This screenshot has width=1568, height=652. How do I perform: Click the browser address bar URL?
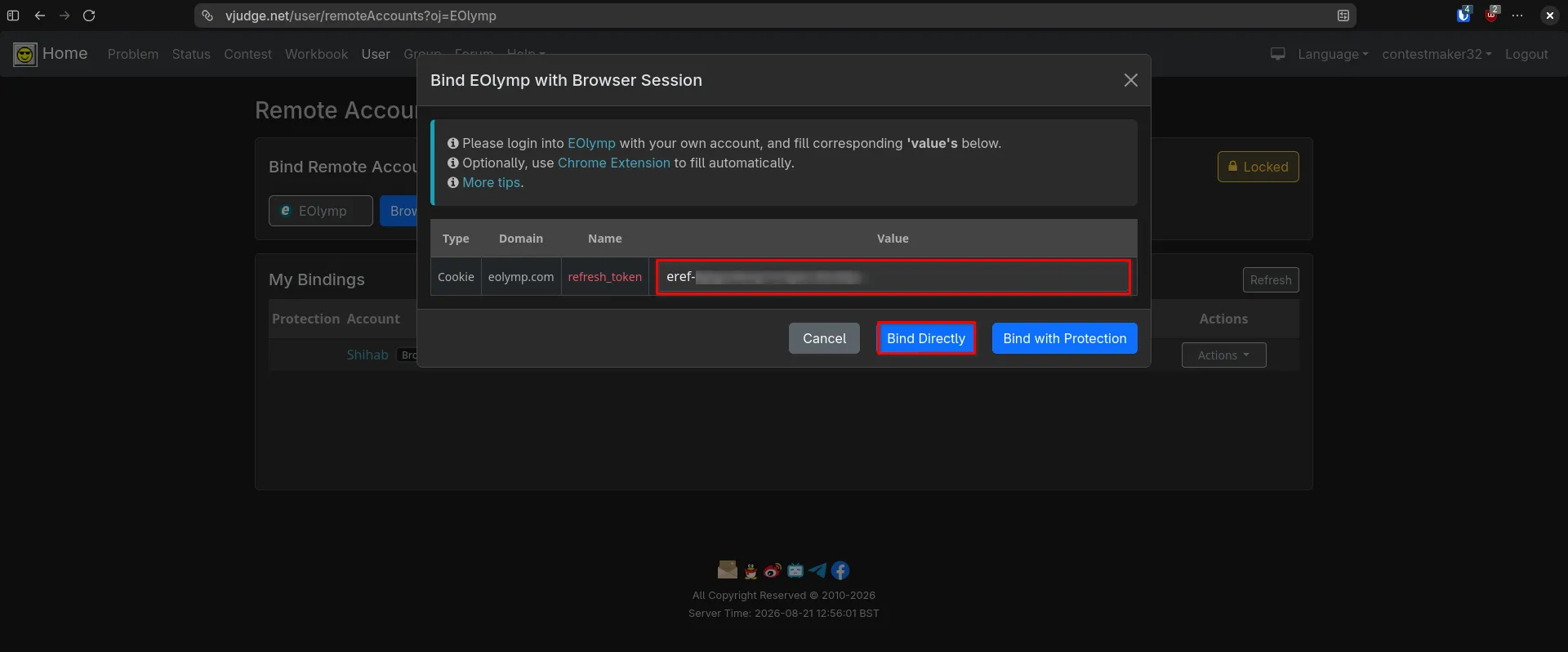360,16
